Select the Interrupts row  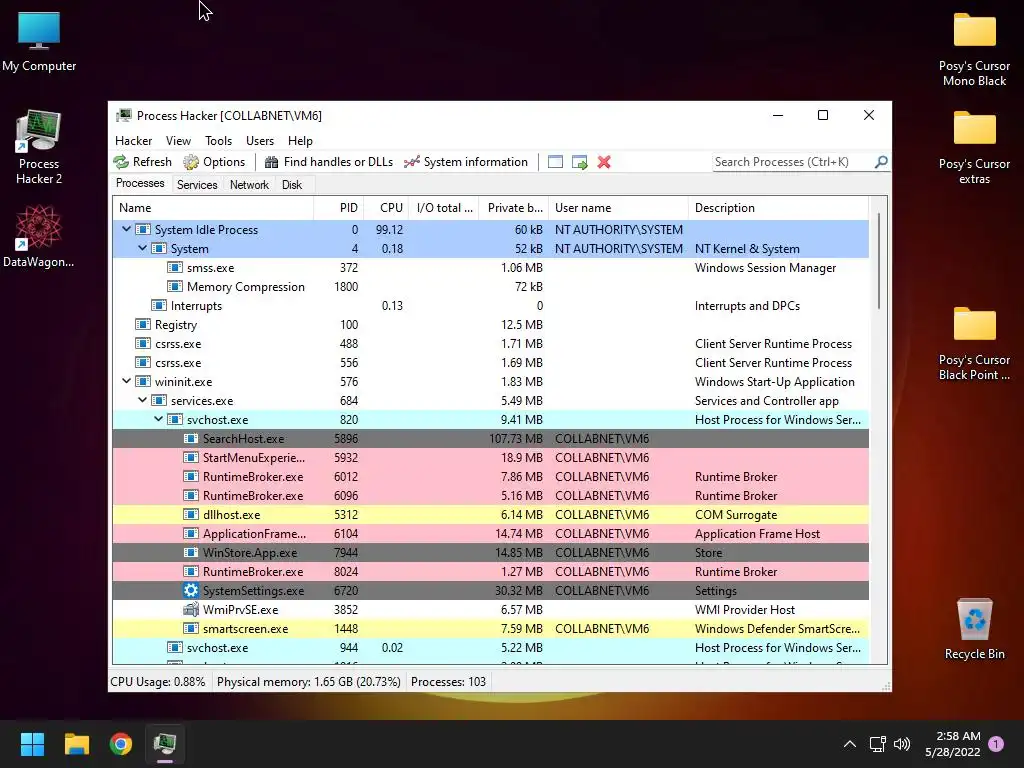(490, 305)
